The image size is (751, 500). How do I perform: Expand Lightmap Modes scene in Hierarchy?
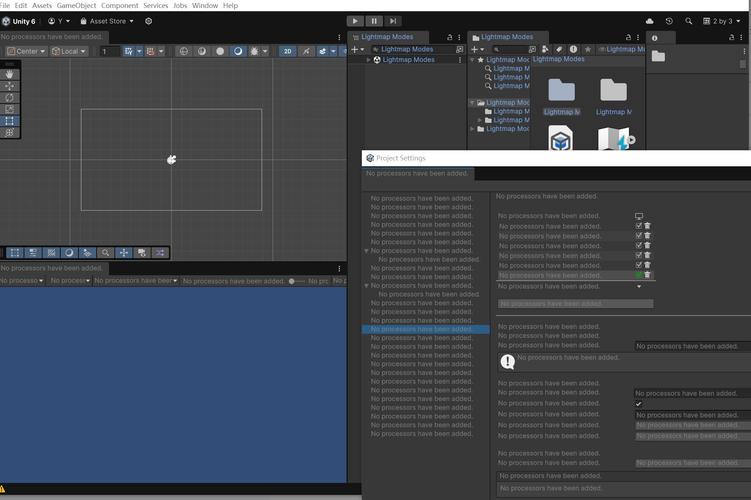368,60
